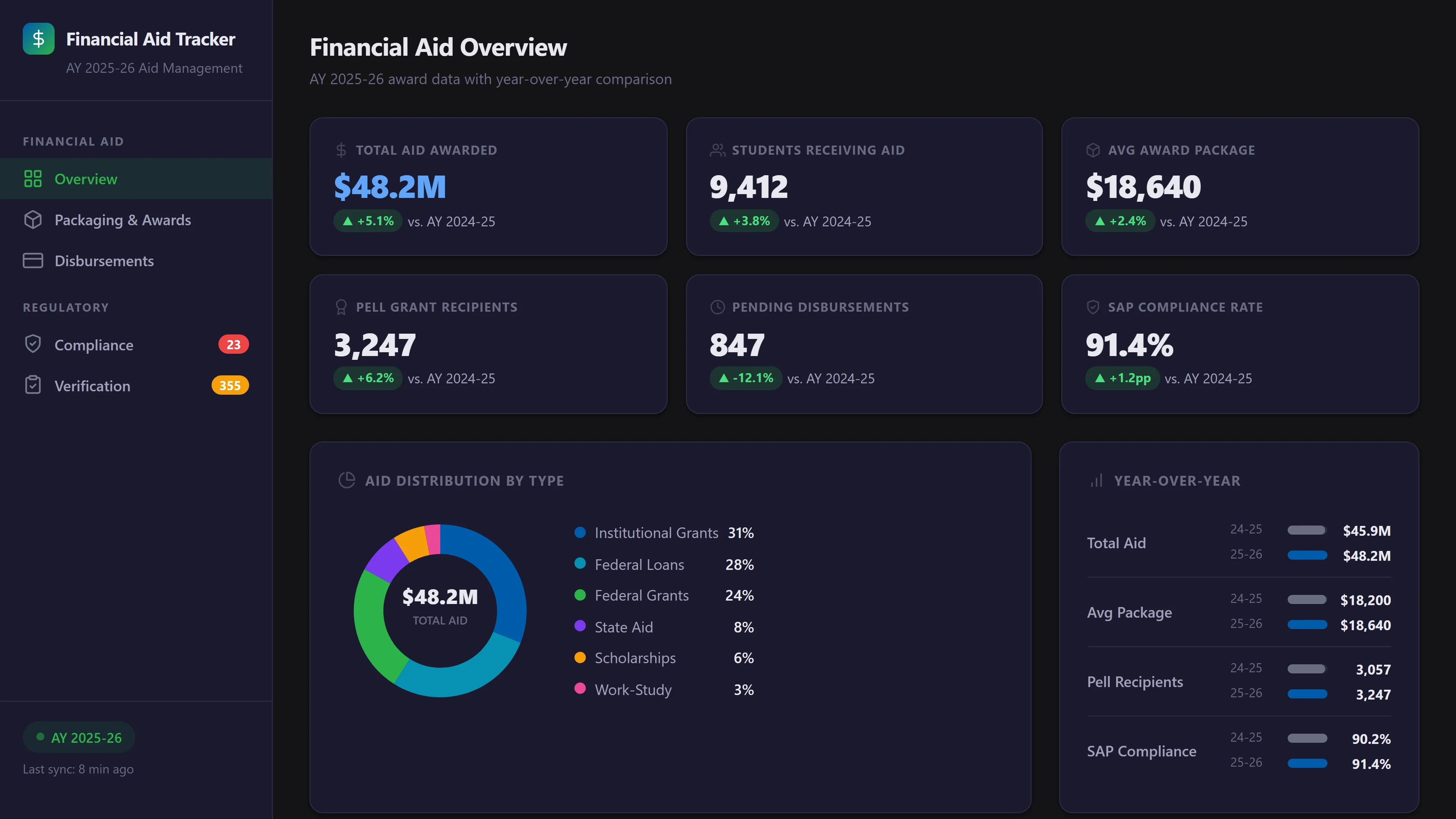Switch to the Disbursements section
Image resolution: width=1456 pixels, height=819 pixels.
[104, 260]
